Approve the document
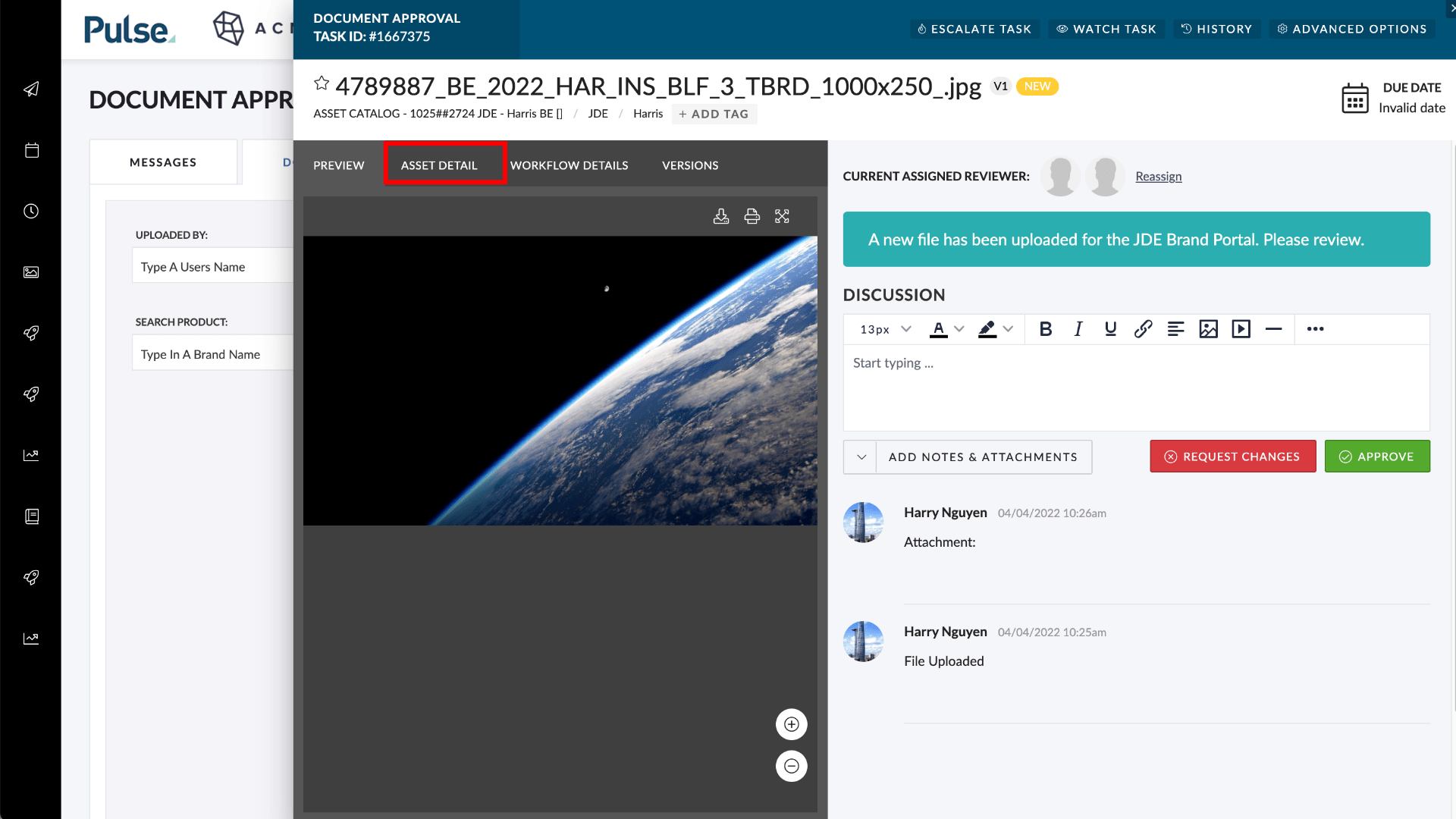The image size is (1456, 819). (1377, 457)
